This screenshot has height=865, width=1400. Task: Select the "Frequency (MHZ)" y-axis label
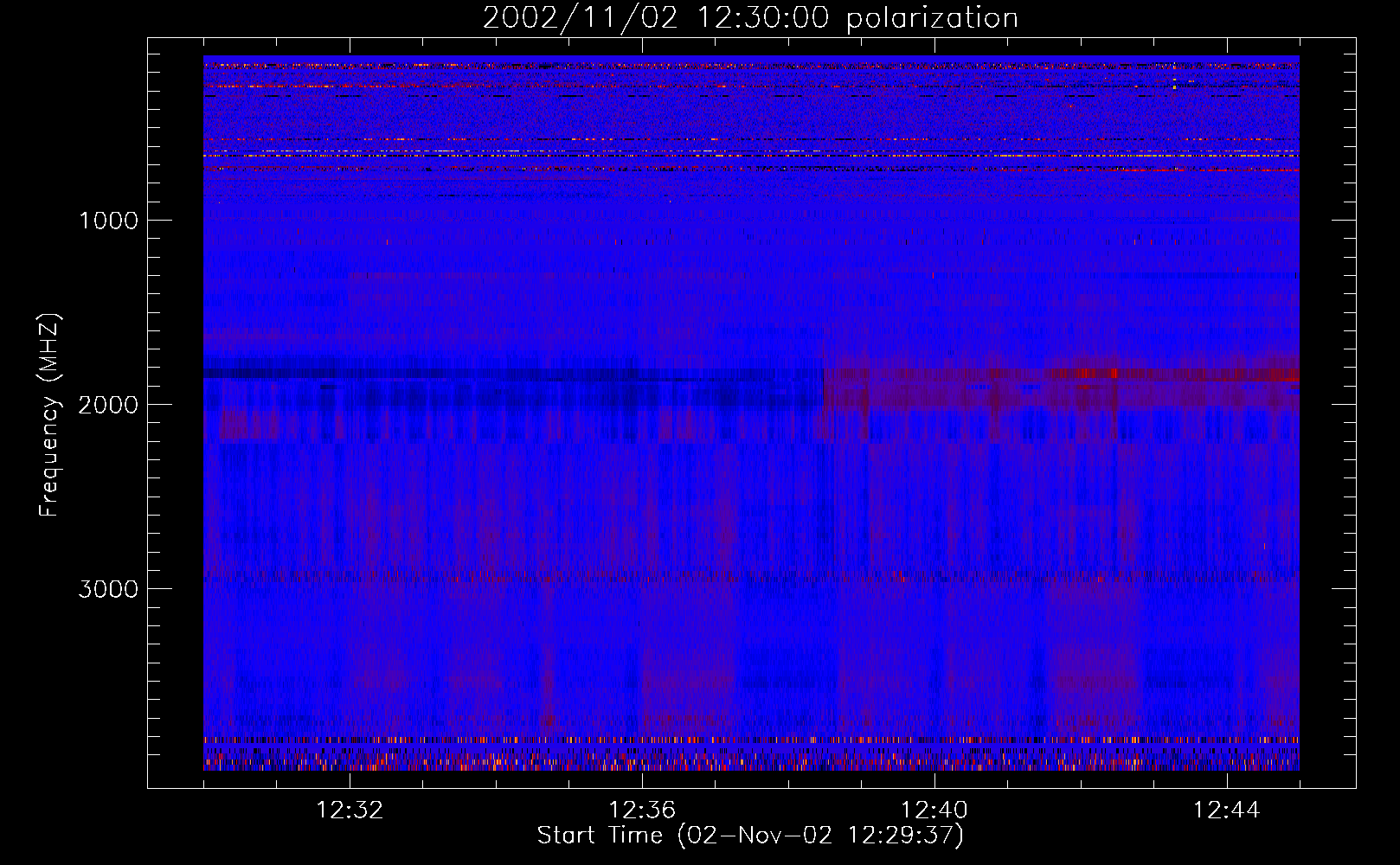(49, 415)
